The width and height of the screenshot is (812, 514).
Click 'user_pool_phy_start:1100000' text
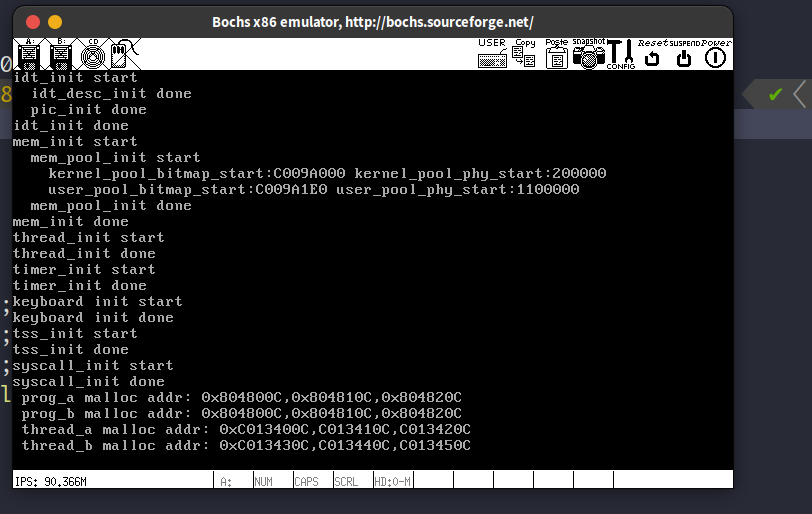point(458,189)
